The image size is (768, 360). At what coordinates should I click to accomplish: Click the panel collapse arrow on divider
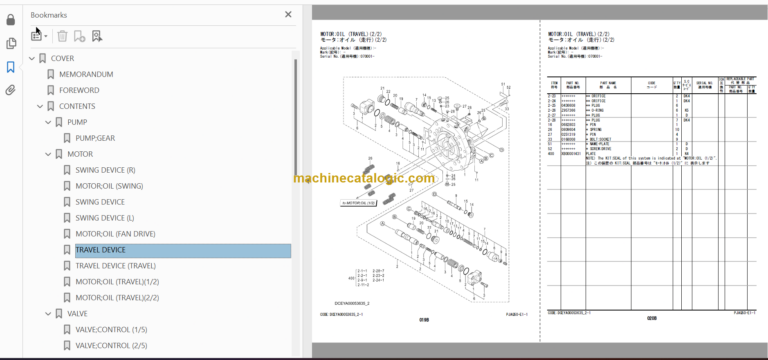(308, 180)
